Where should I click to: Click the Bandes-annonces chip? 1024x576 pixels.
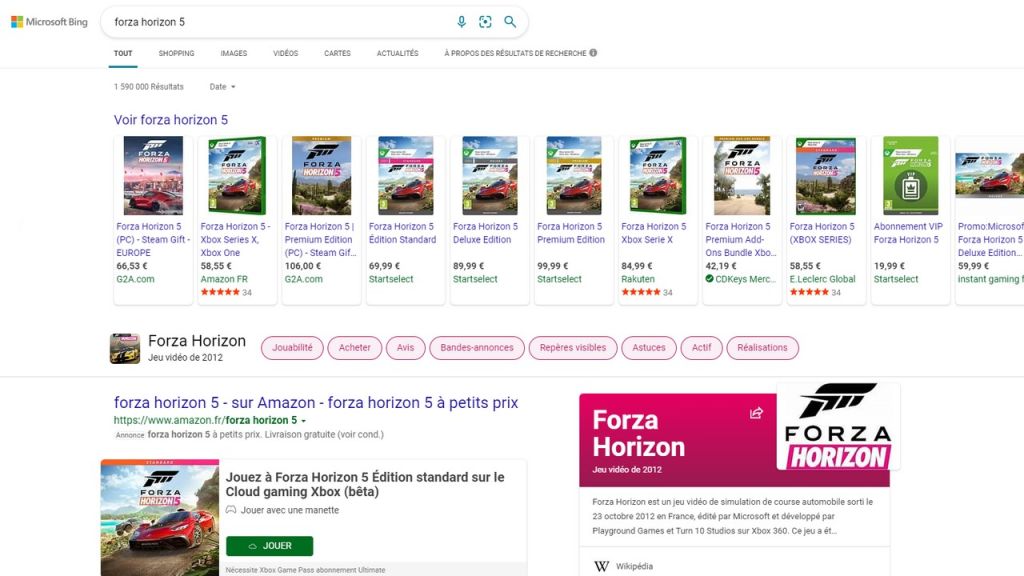pyautogui.click(x=477, y=347)
